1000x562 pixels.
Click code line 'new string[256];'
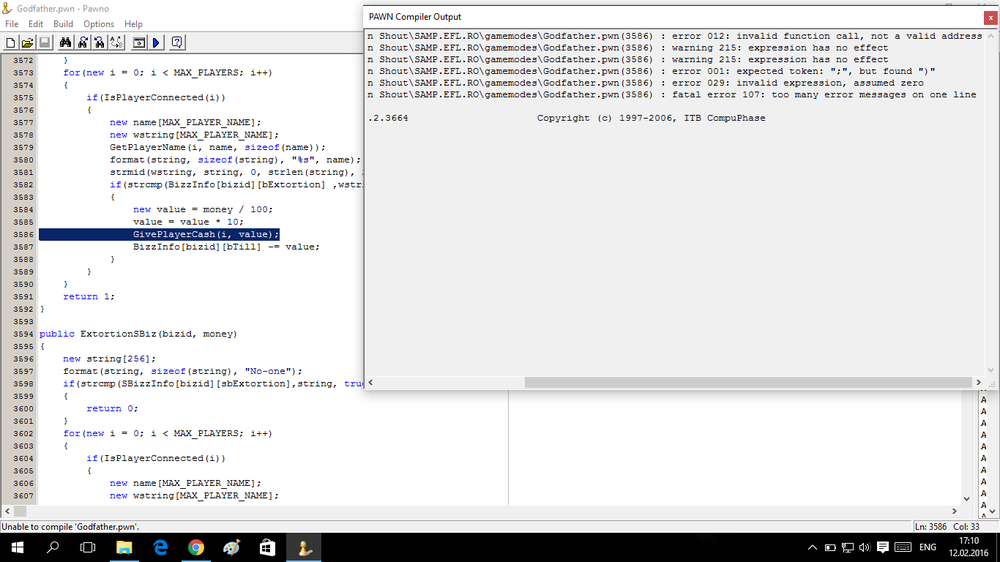109,359
